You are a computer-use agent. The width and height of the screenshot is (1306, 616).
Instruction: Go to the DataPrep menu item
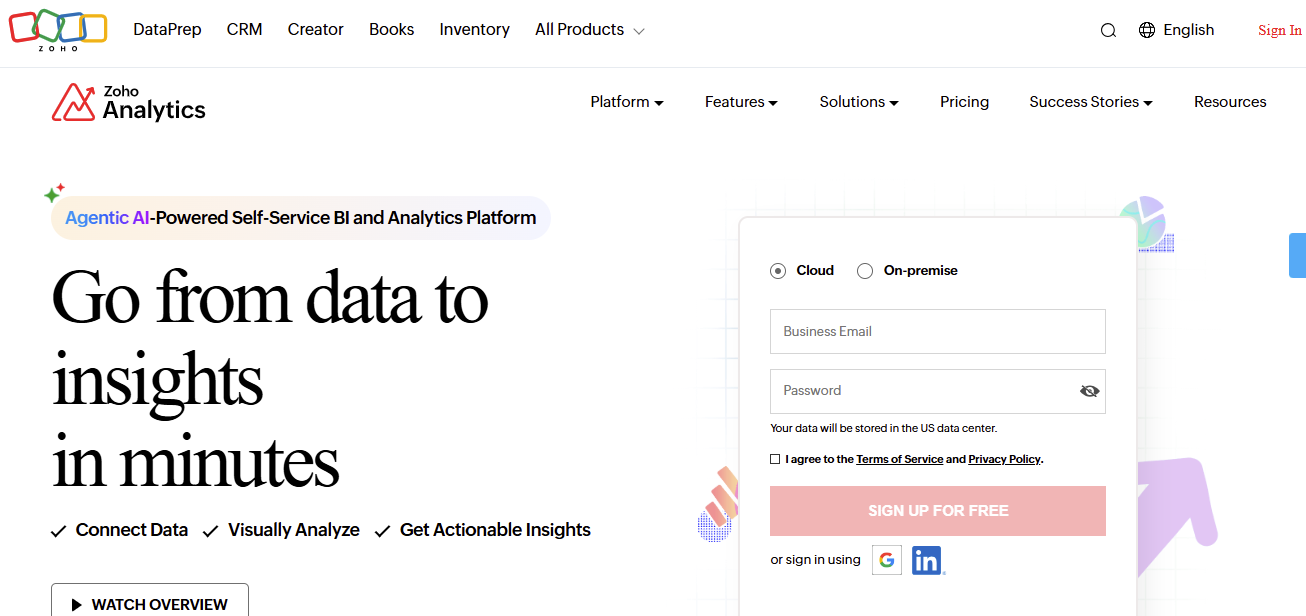coord(167,30)
